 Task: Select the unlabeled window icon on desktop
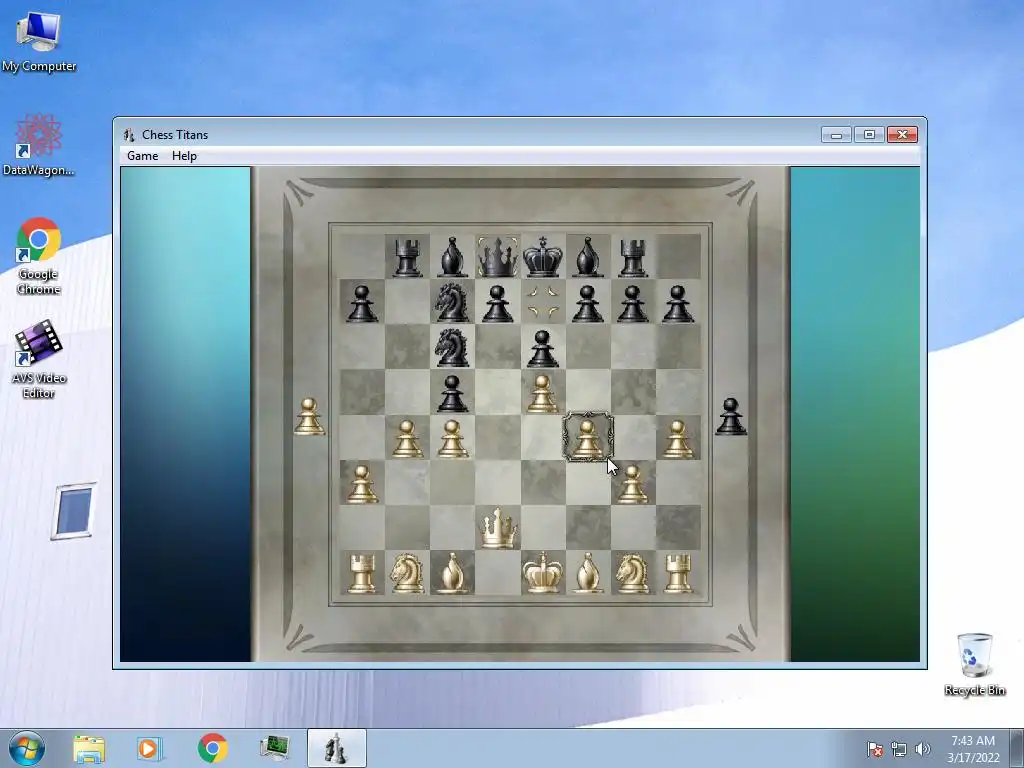click(73, 511)
